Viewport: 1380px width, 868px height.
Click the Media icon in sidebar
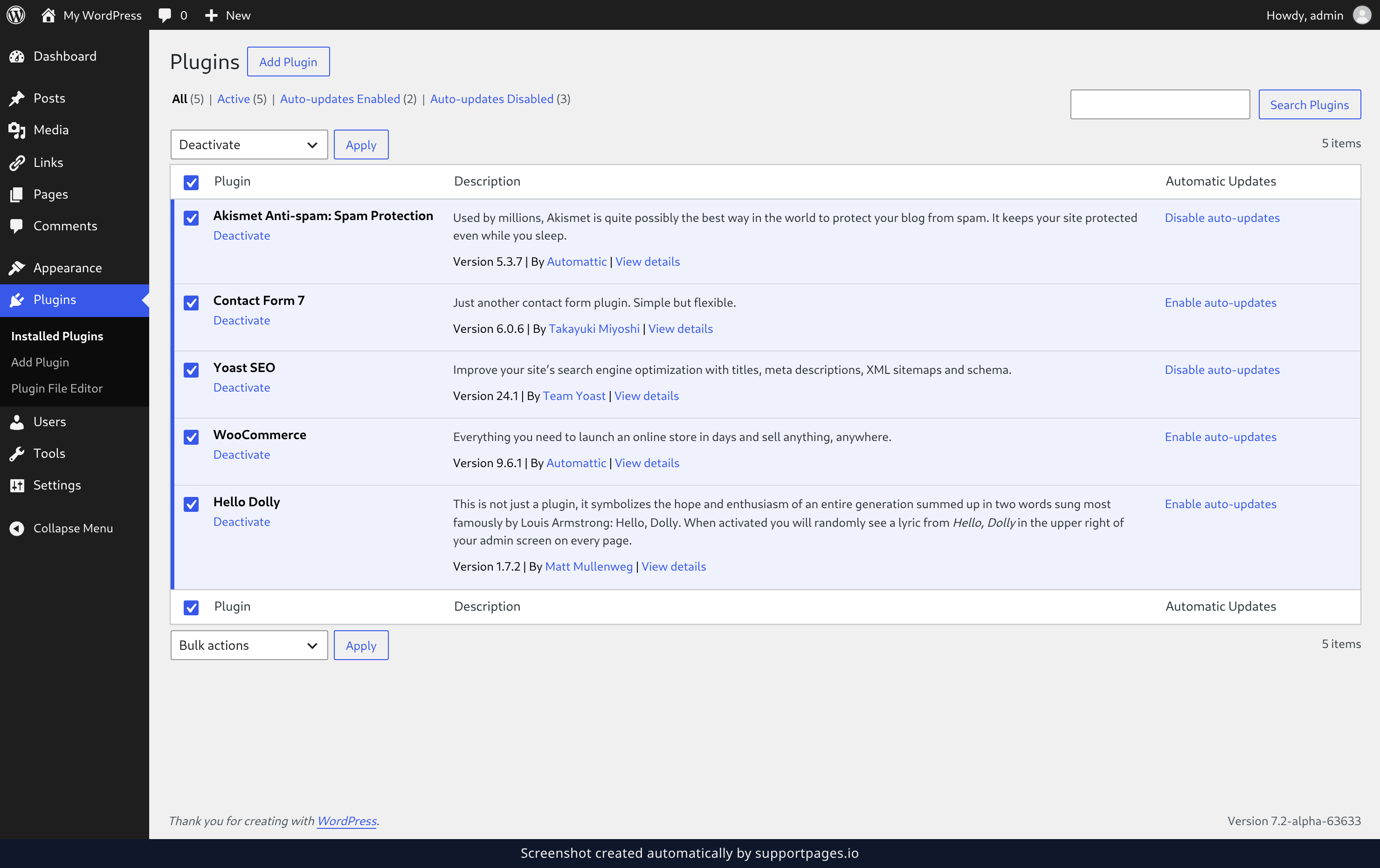pyautogui.click(x=17, y=130)
